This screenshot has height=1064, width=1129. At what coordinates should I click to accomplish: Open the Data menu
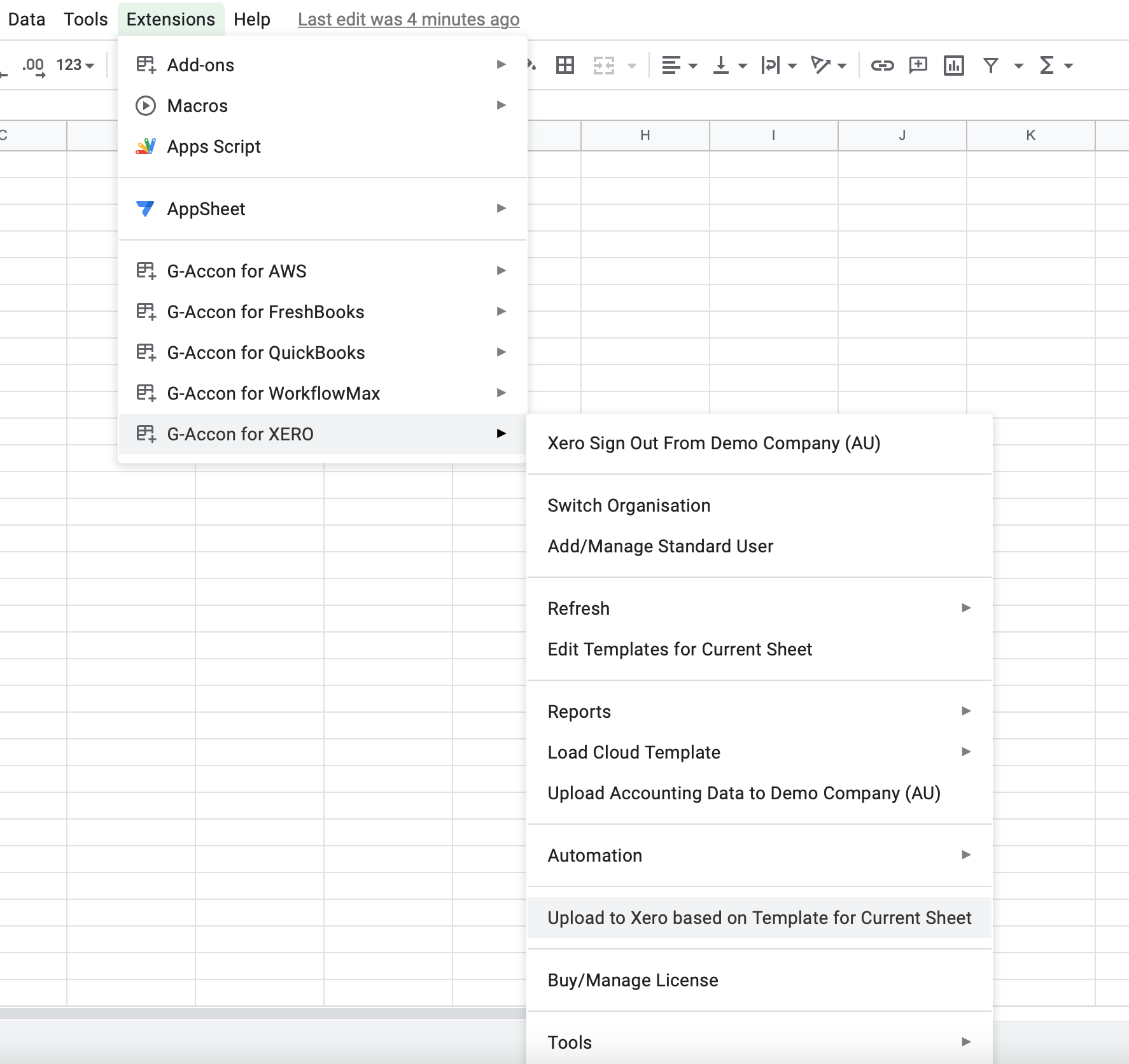click(x=26, y=19)
